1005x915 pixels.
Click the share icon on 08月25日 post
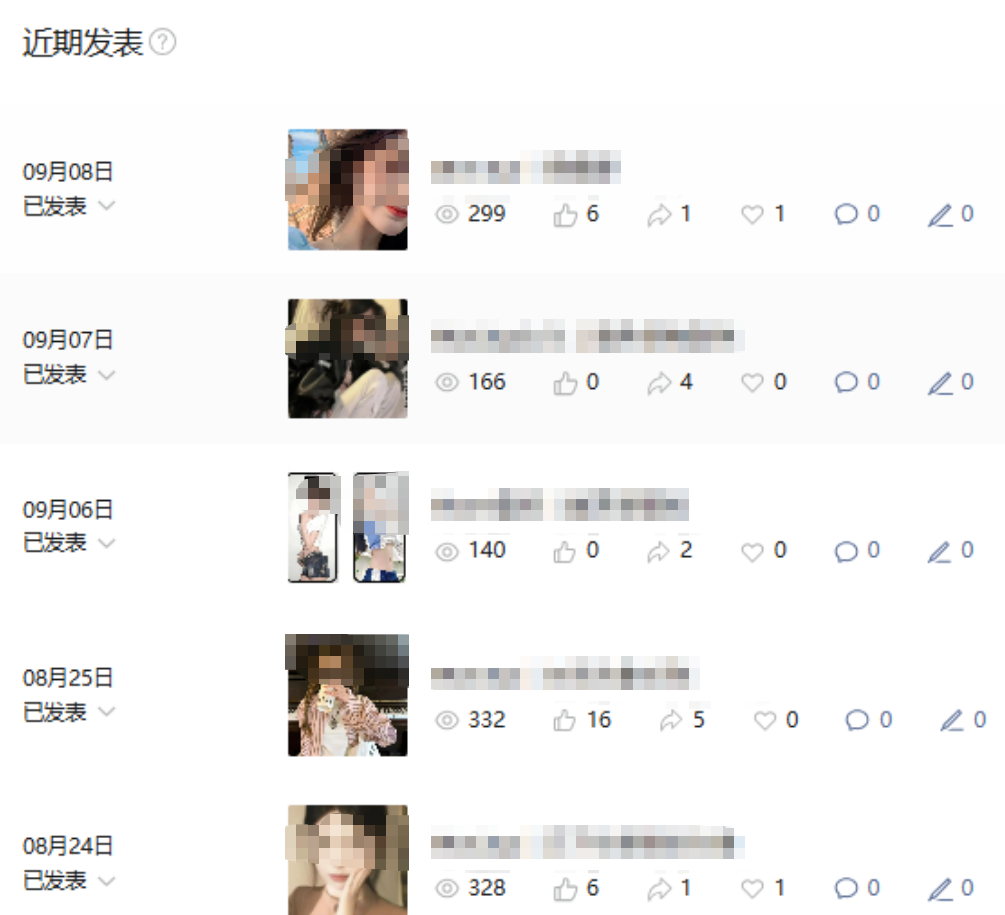click(x=671, y=720)
